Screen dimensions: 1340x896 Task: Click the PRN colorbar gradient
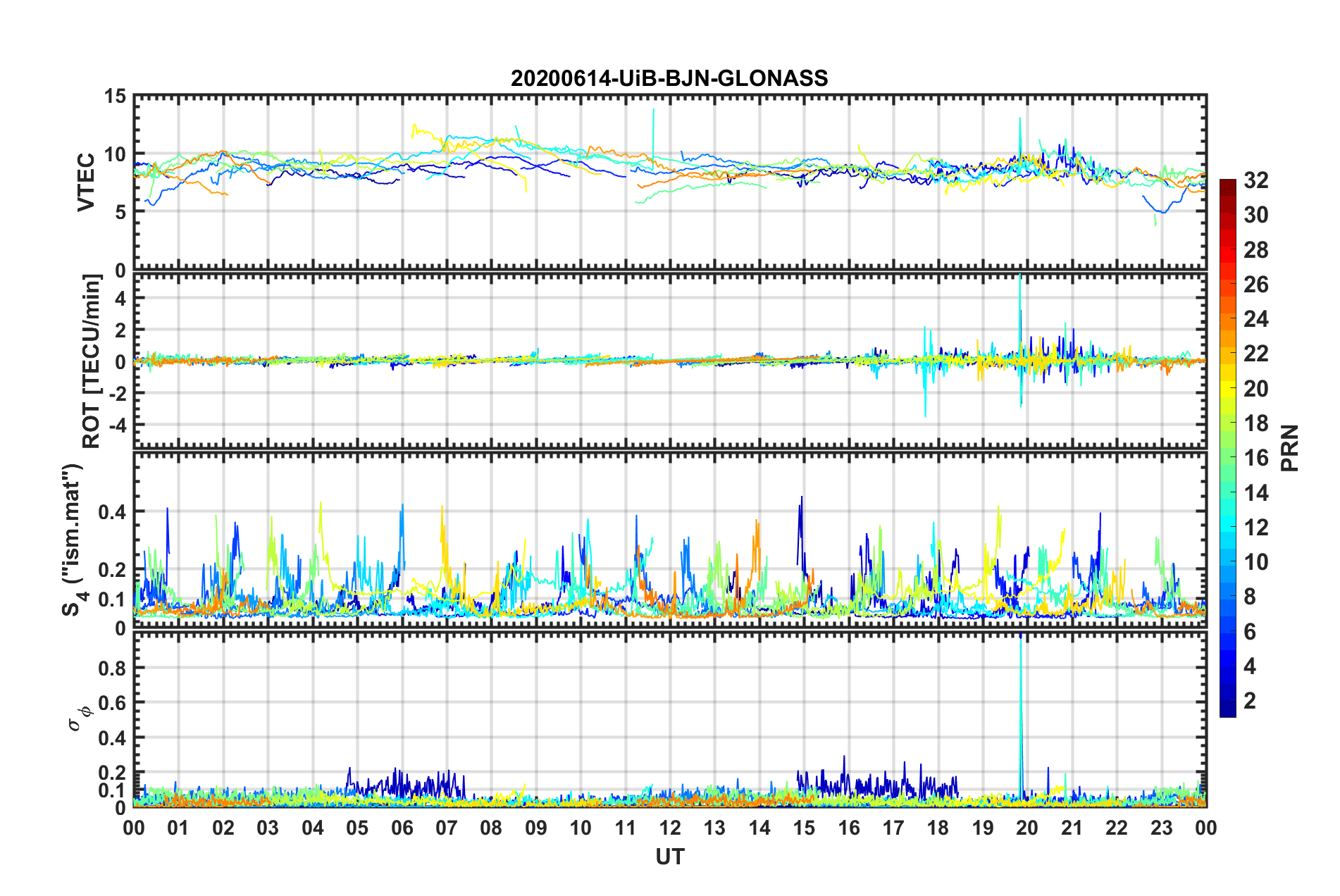1227,448
